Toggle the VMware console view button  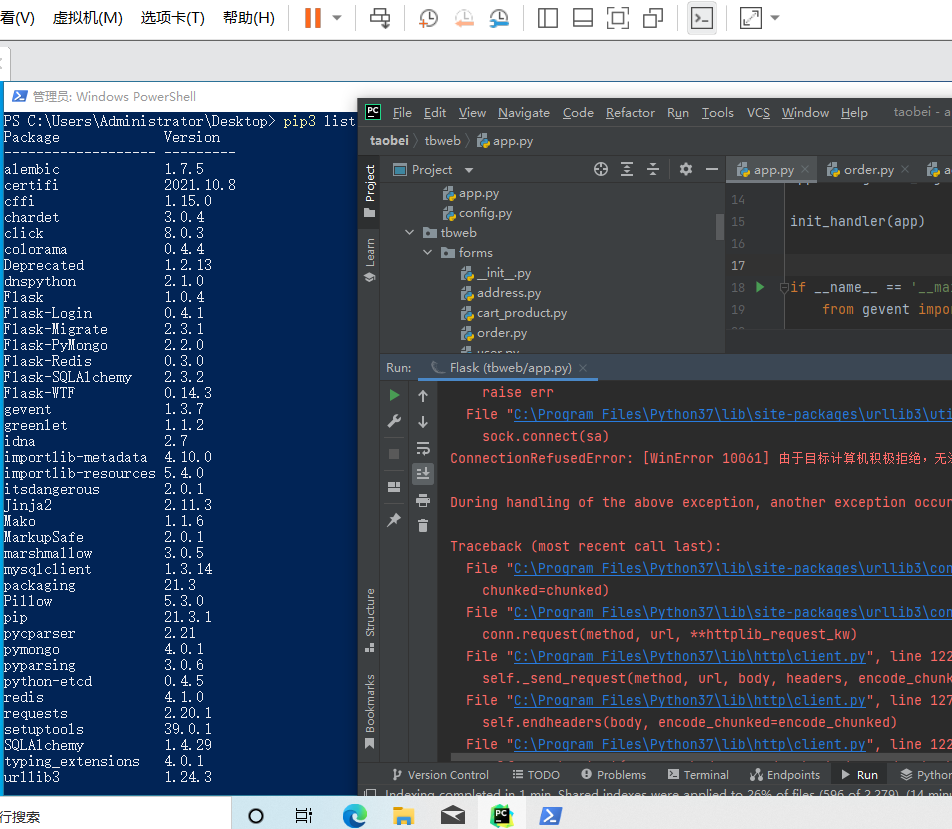tap(702, 18)
